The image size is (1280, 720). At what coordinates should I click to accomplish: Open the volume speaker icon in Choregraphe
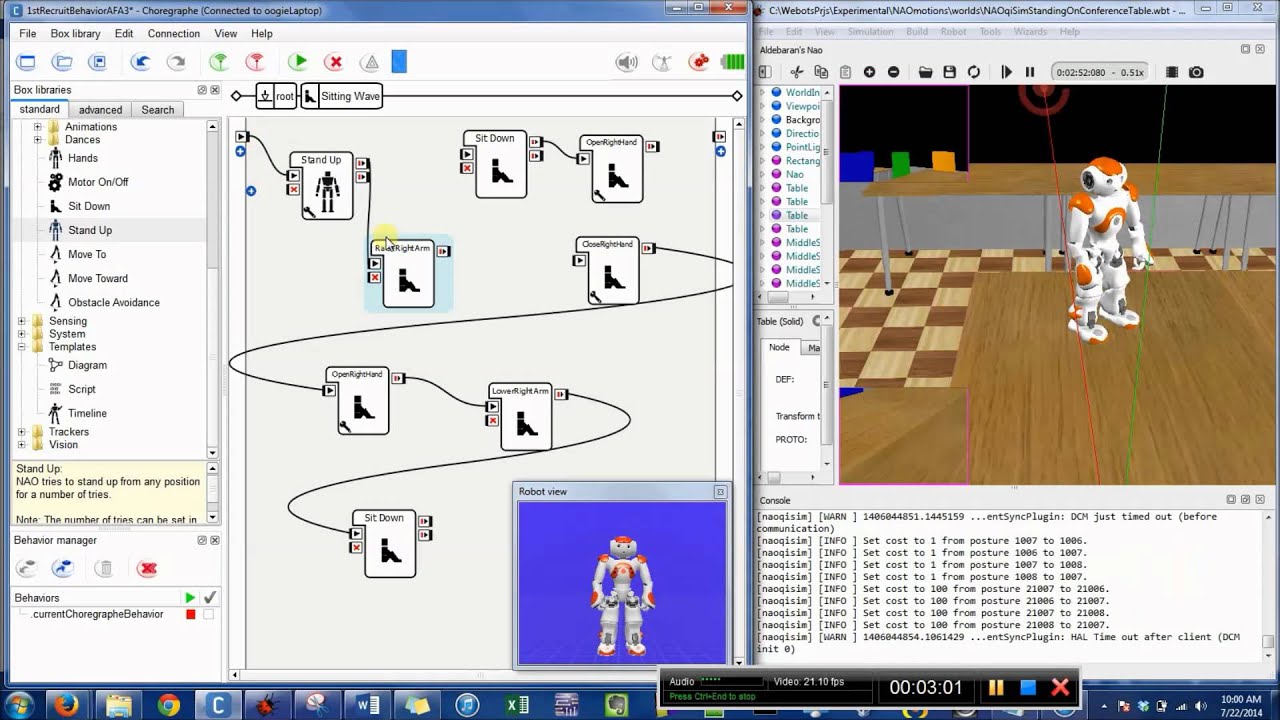(627, 62)
